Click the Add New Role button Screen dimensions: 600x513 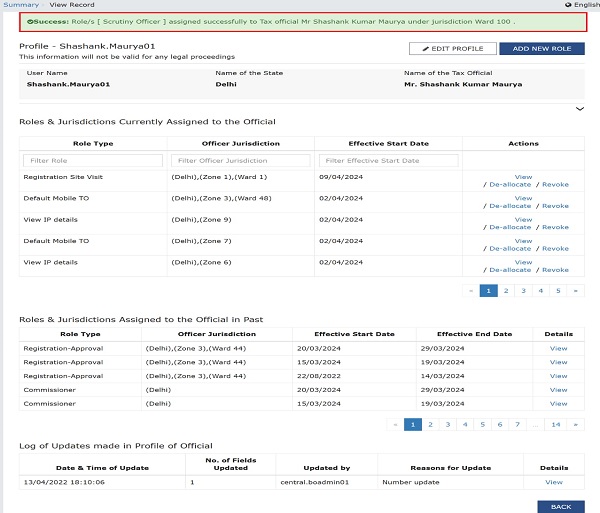(542, 49)
